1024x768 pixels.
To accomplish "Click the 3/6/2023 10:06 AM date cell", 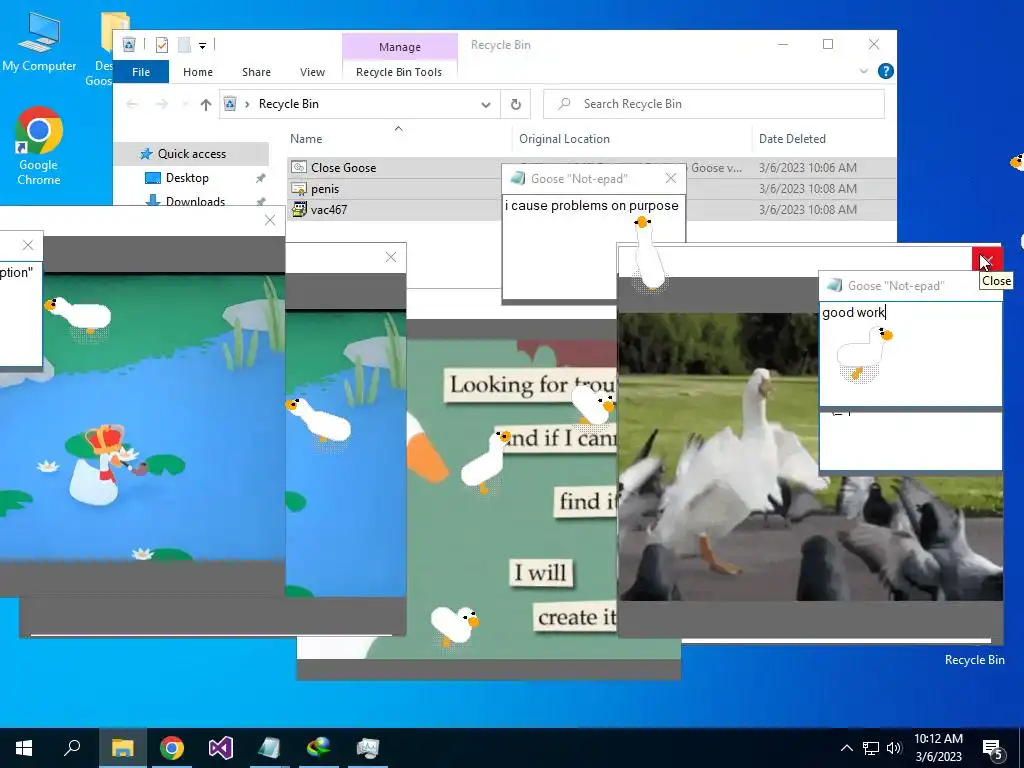I will tap(808, 168).
